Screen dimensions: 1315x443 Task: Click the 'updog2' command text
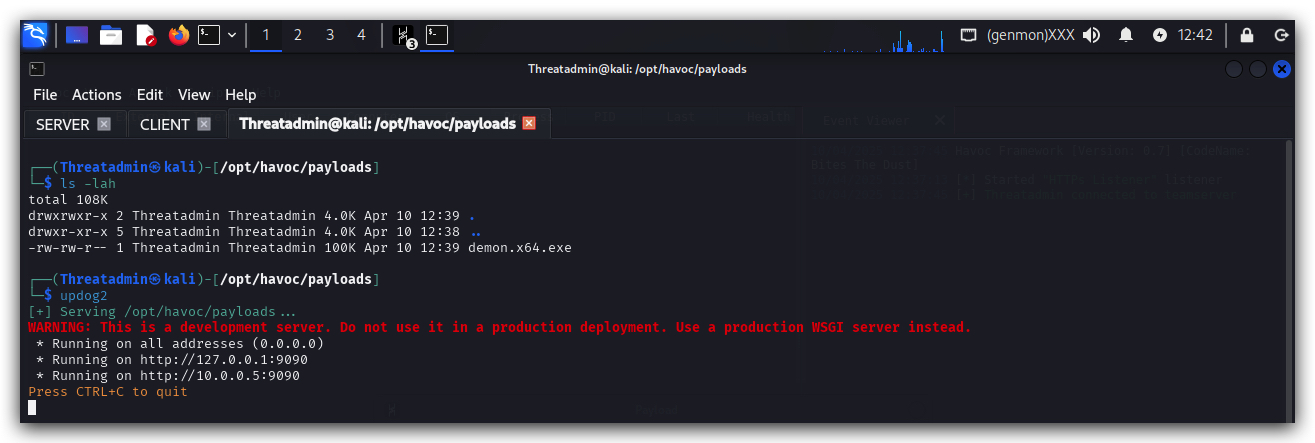pos(84,295)
